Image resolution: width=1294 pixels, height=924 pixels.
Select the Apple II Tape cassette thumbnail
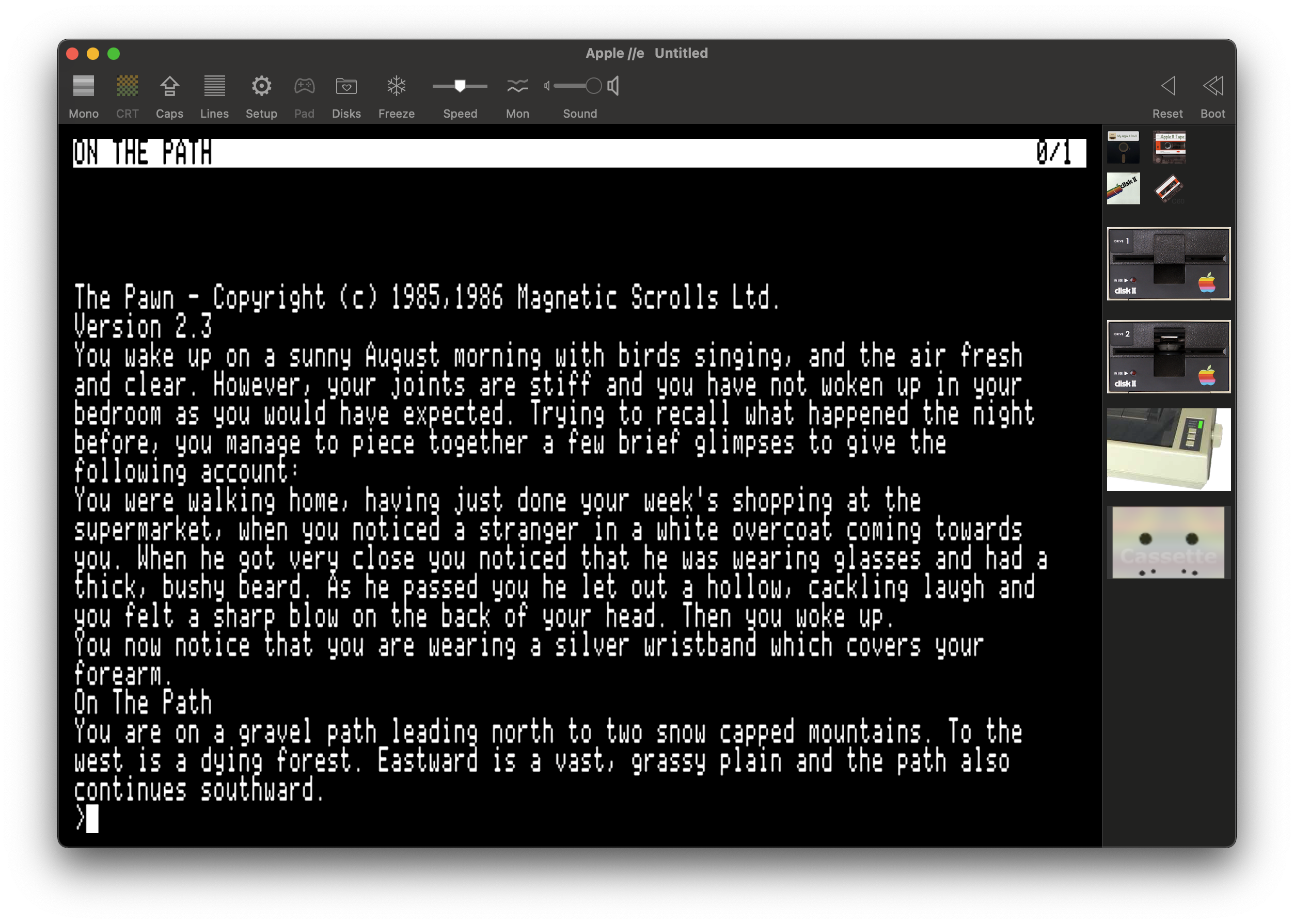click(1170, 147)
